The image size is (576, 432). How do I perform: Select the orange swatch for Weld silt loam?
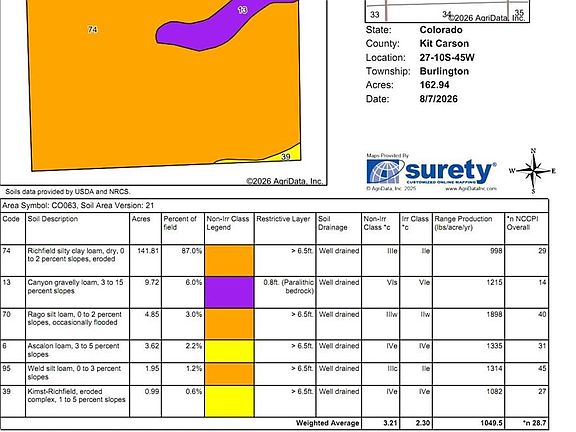pyautogui.click(x=229, y=374)
